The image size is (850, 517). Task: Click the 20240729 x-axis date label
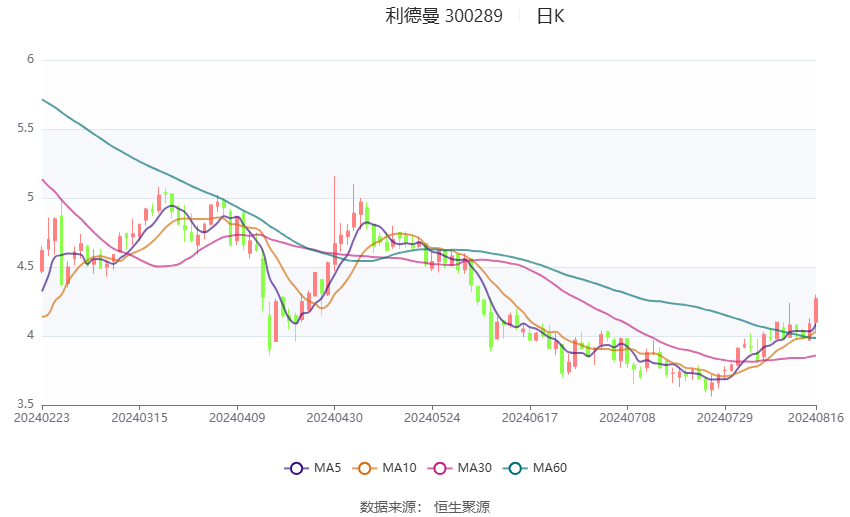[x=725, y=418]
